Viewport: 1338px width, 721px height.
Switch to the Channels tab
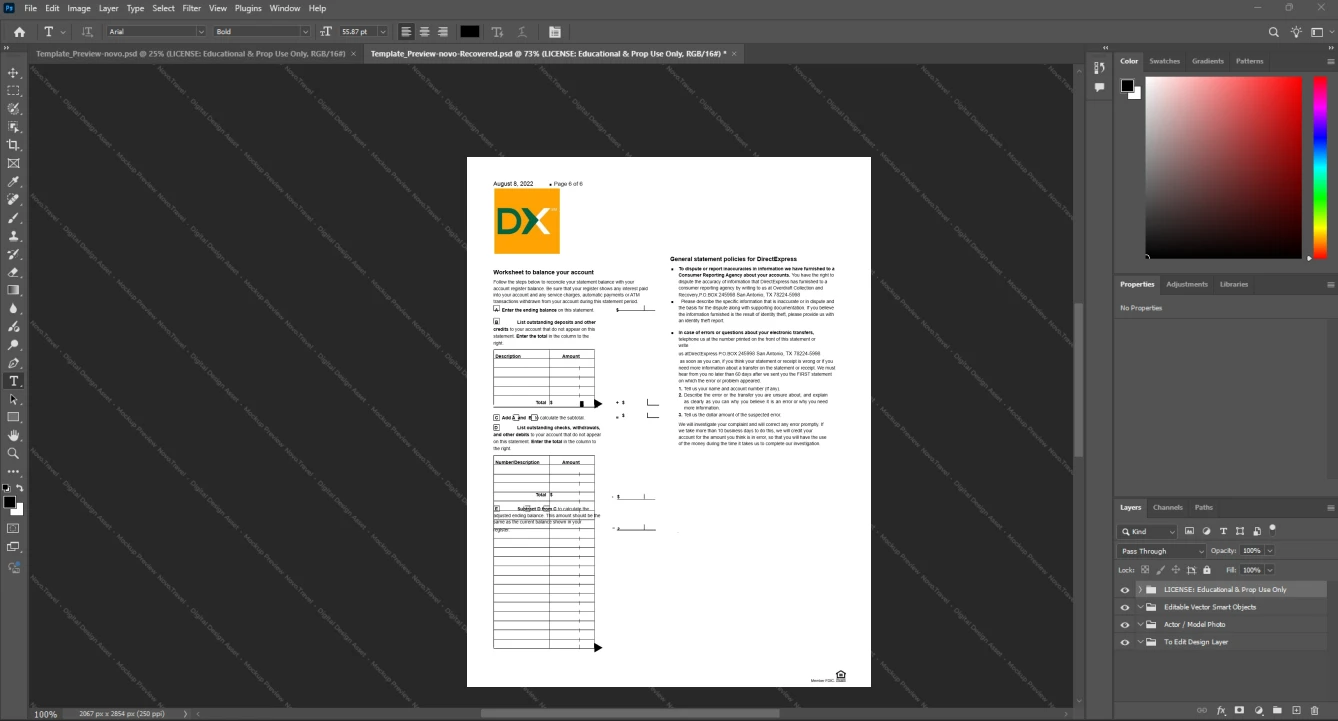[x=1168, y=507]
